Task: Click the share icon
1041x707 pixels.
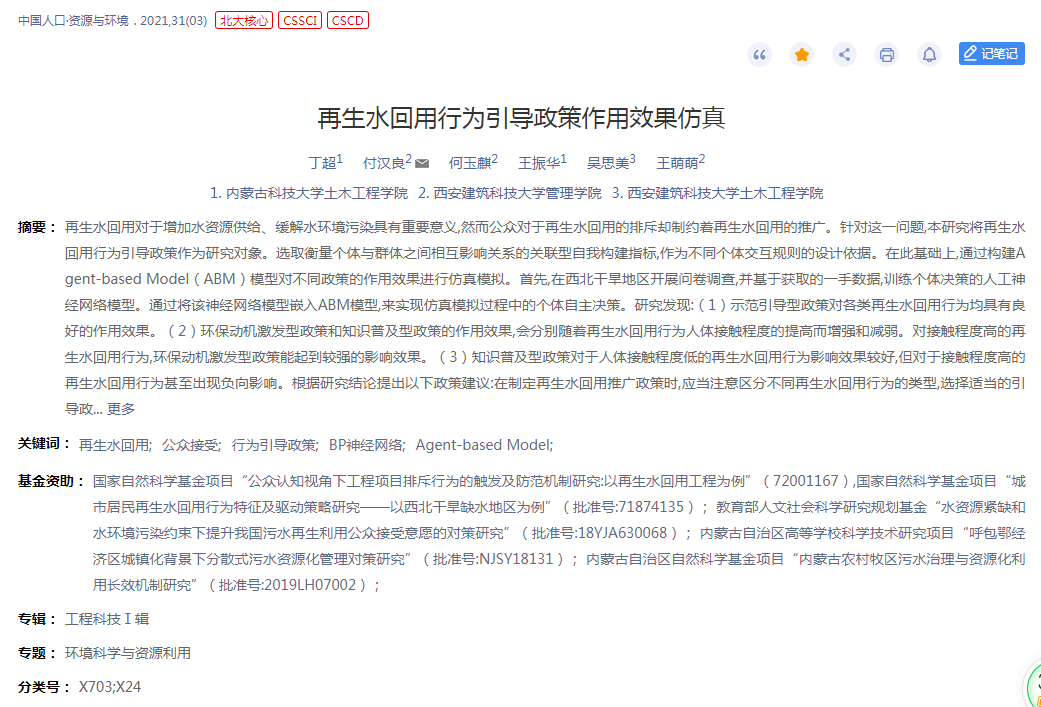Action: [x=845, y=55]
